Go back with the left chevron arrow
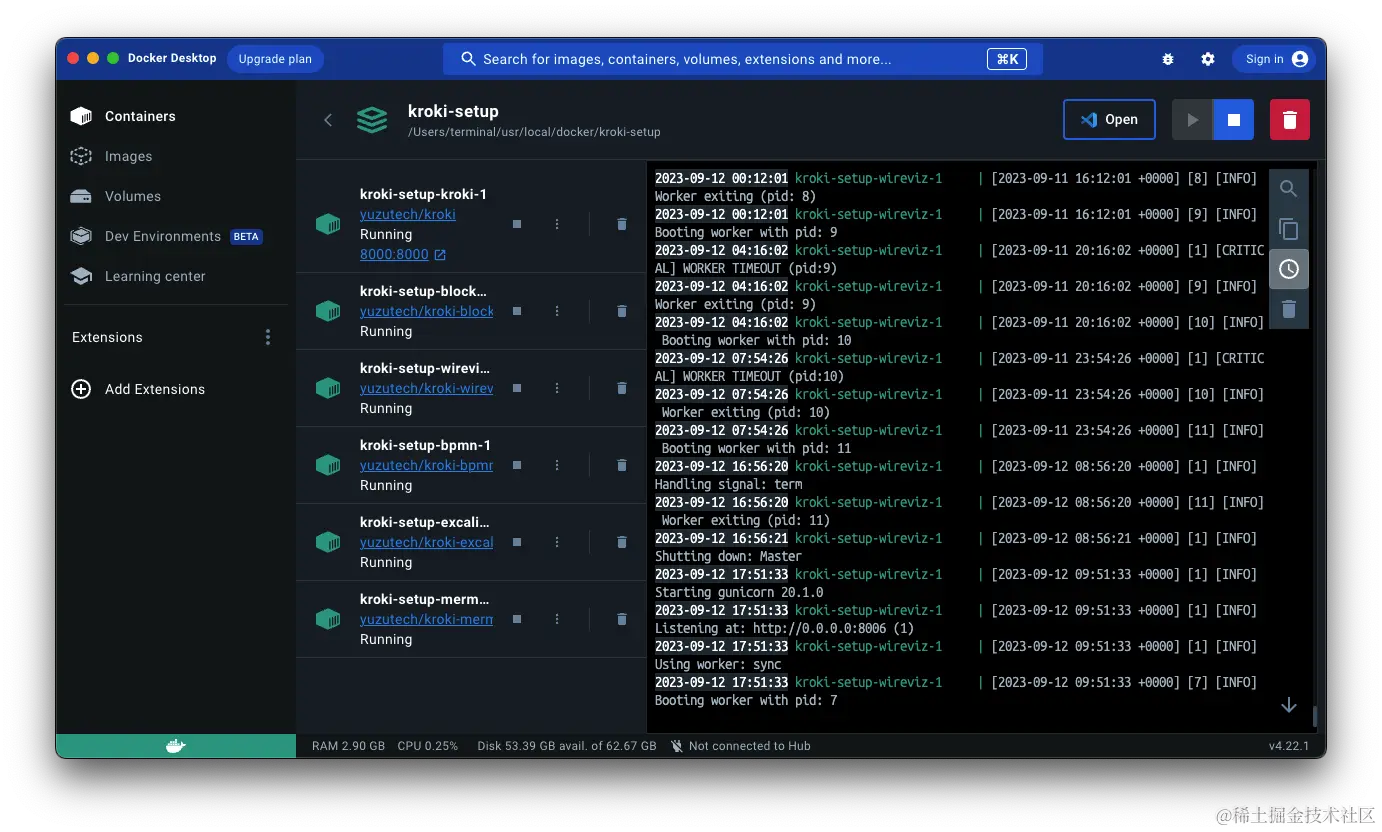1382x832 pixels. click(x=328, y=120)
